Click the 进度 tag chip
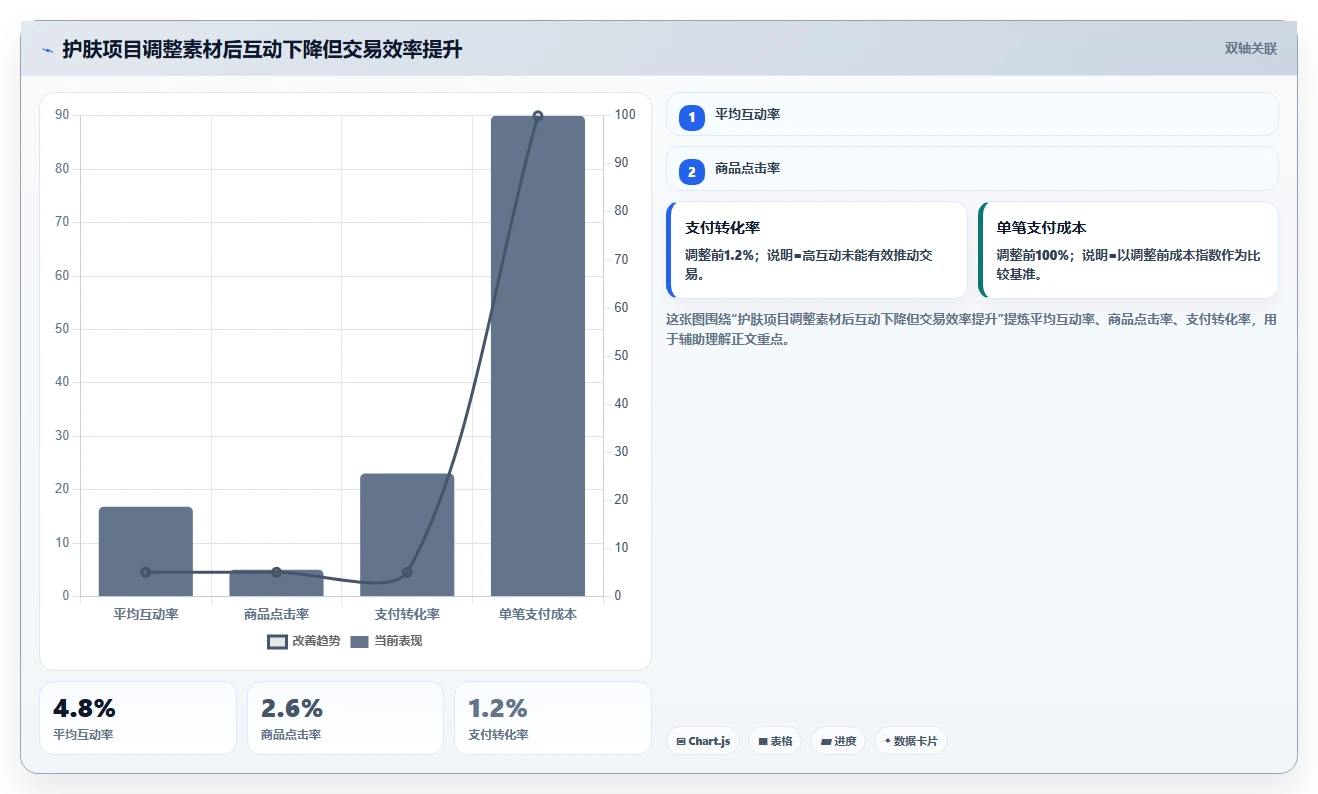The image size is (1318, 794). (838, 741)
